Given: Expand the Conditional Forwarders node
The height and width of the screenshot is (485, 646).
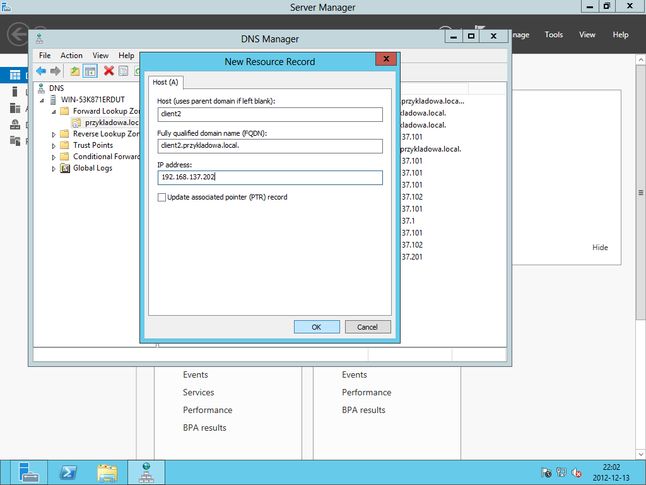Looking at the screenshot, I should pyautogui.click(x=54, y=157).
